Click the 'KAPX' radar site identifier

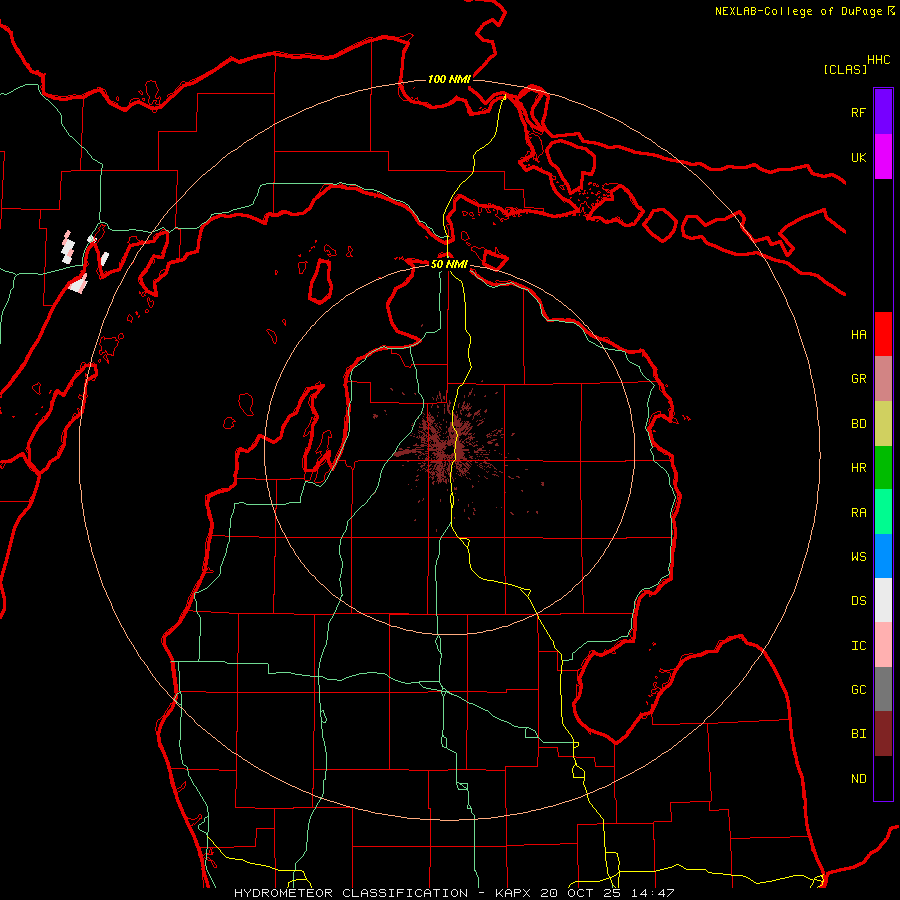[x=515, y=893]
